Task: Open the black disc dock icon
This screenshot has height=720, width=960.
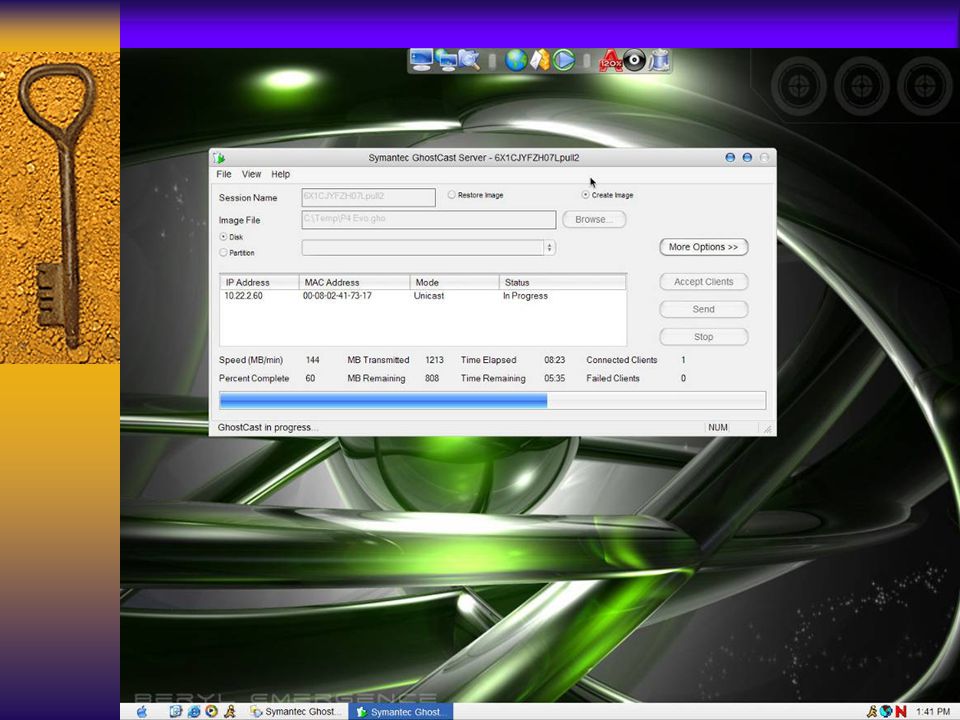Action: (x=634, y=60)
